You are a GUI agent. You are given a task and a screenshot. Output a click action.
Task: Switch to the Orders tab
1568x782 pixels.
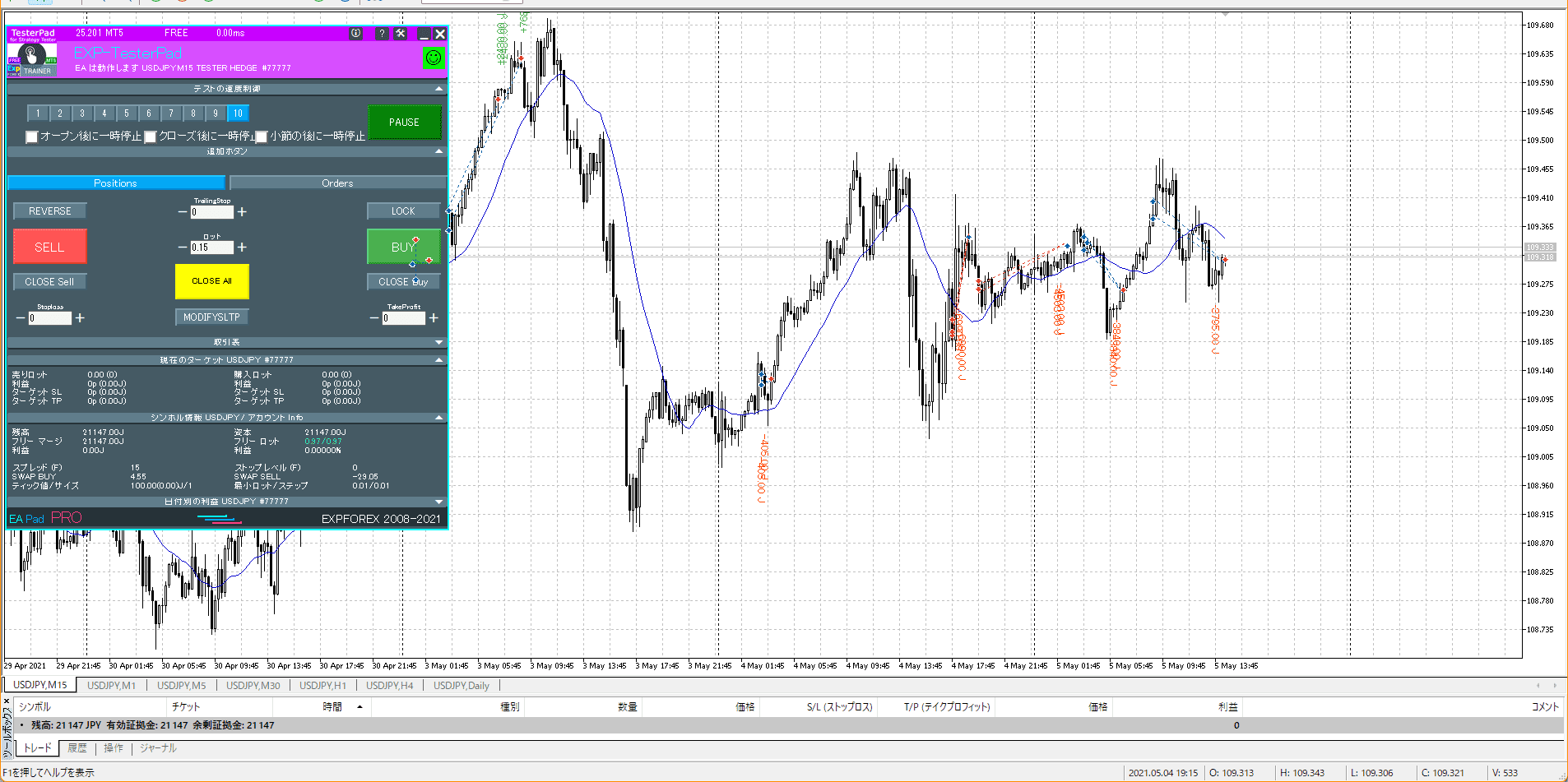(337, 183)
